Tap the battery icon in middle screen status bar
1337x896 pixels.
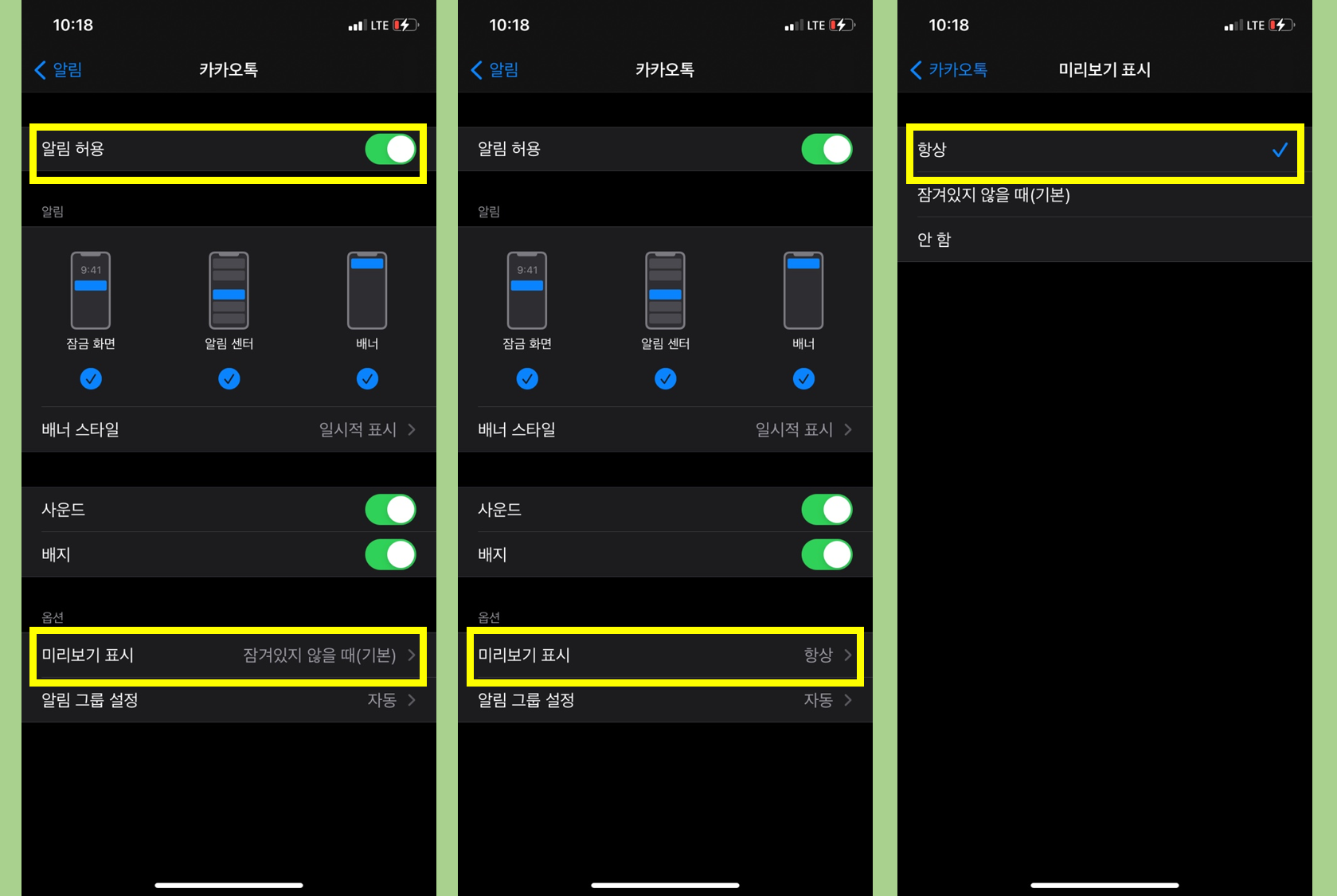[842, 25]
